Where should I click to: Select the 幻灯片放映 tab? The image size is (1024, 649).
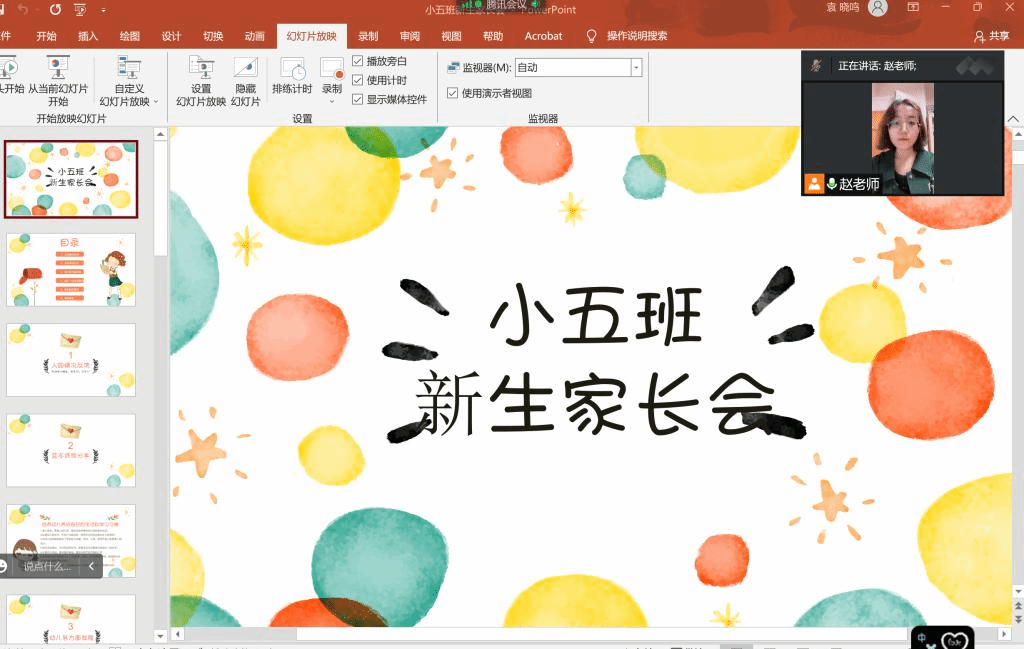tap(312, 36)
